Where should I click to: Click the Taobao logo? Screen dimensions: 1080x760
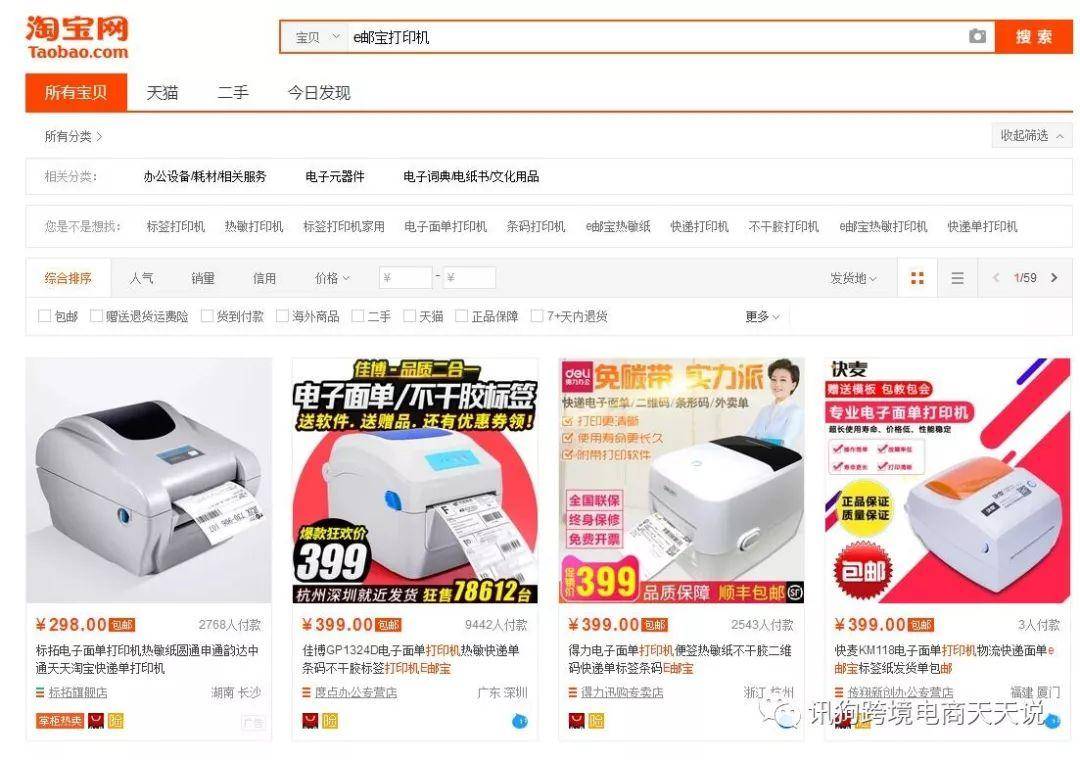tap(77, 37)
